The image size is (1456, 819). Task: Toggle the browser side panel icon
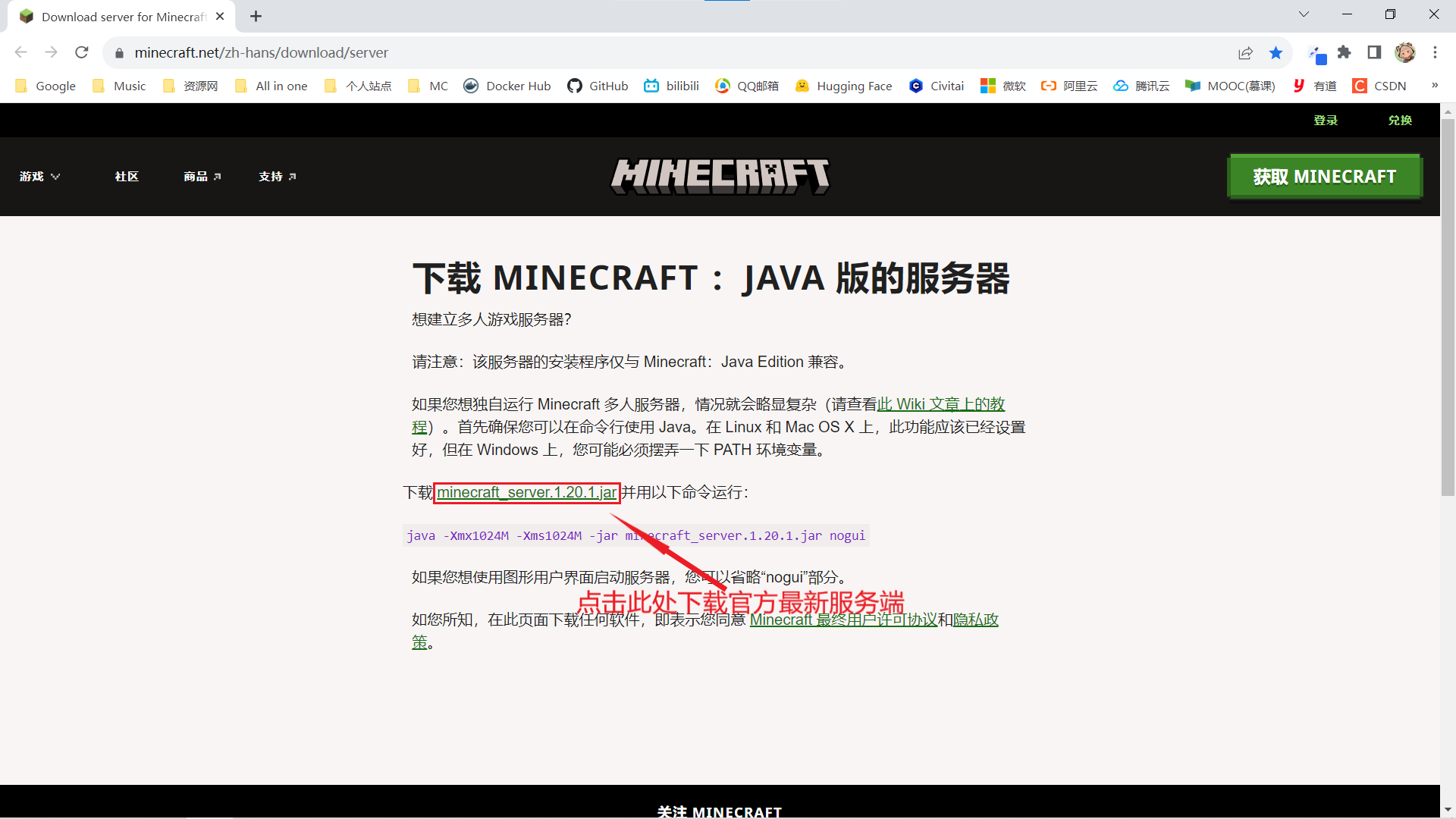pyautogui.click(x=1374, y=52)
